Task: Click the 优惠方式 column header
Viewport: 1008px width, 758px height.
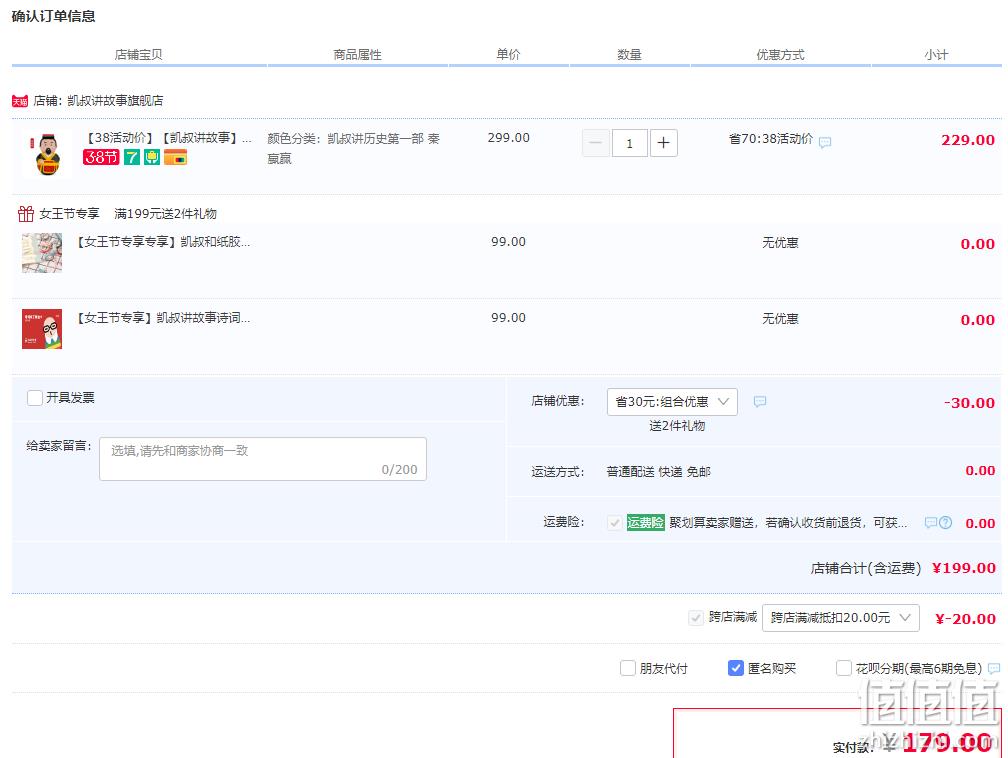Action: pyautogui.click(x=780, y=55)
